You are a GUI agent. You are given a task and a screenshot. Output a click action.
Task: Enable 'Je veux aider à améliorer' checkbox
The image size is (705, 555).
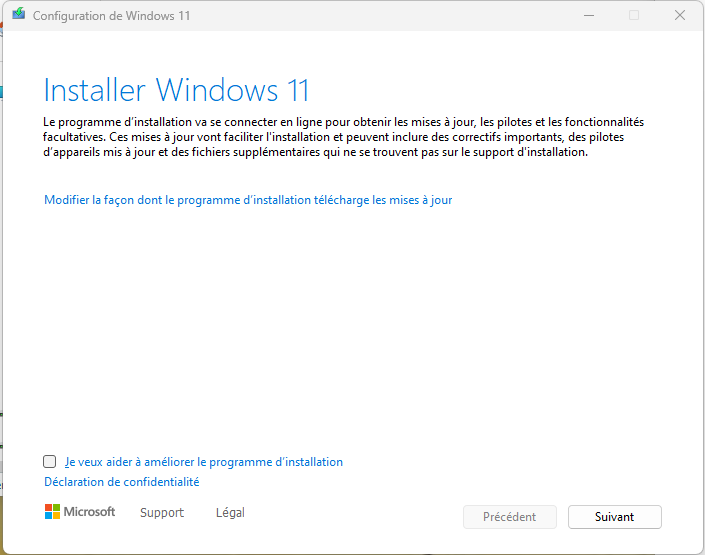point(49,462)
